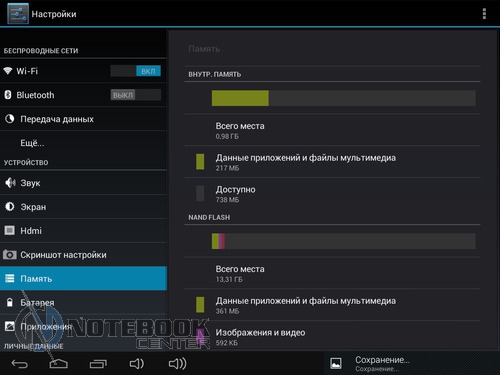The height and width of the screenshot is (375, 500).
Task: Tap the olive swatch beside 217 МБ
Action: [200, 162]
